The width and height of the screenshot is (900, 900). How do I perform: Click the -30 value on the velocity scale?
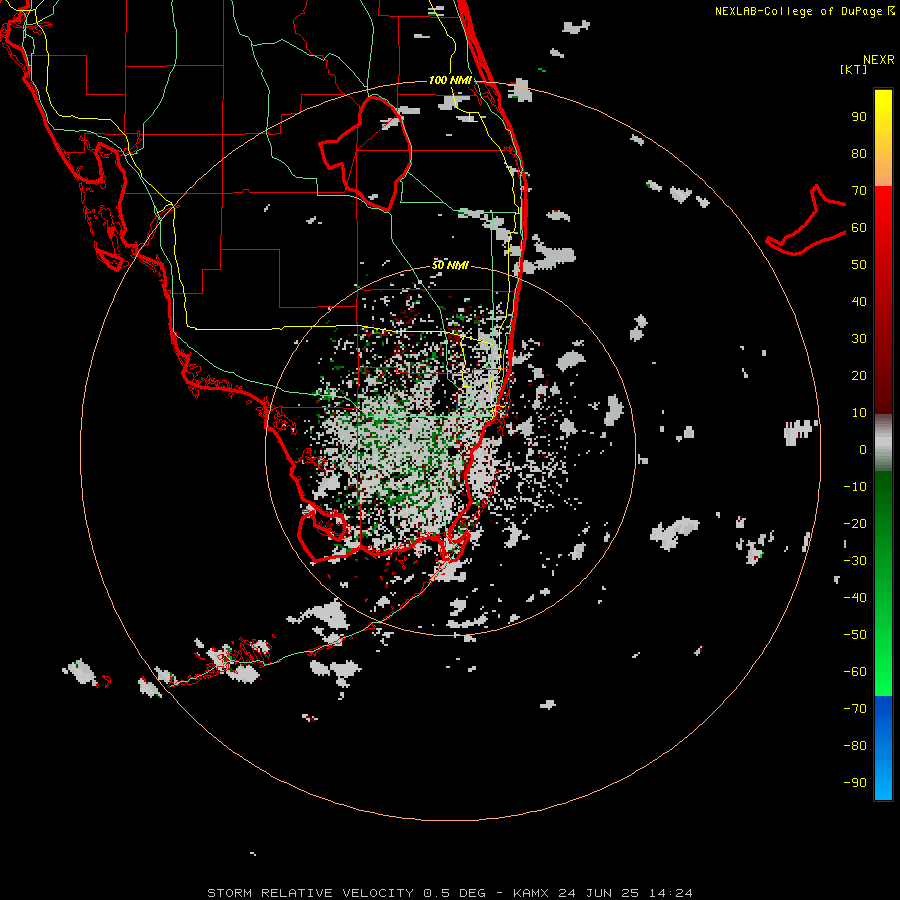click(x=855, y=561)
